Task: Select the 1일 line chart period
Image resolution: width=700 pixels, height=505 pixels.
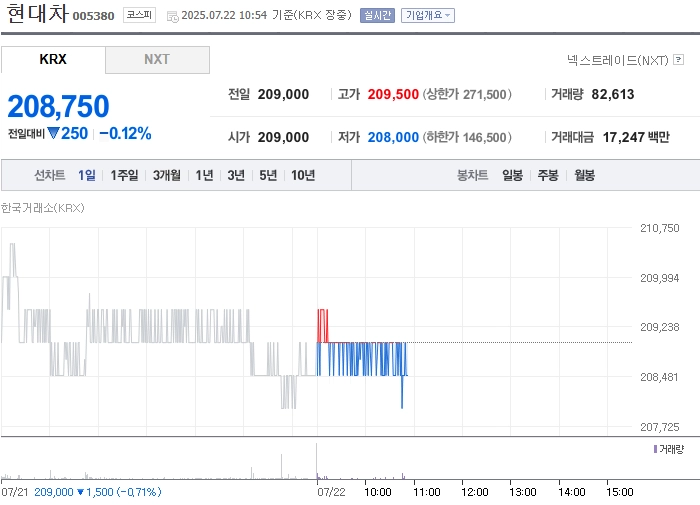Action: pos(87,175)
